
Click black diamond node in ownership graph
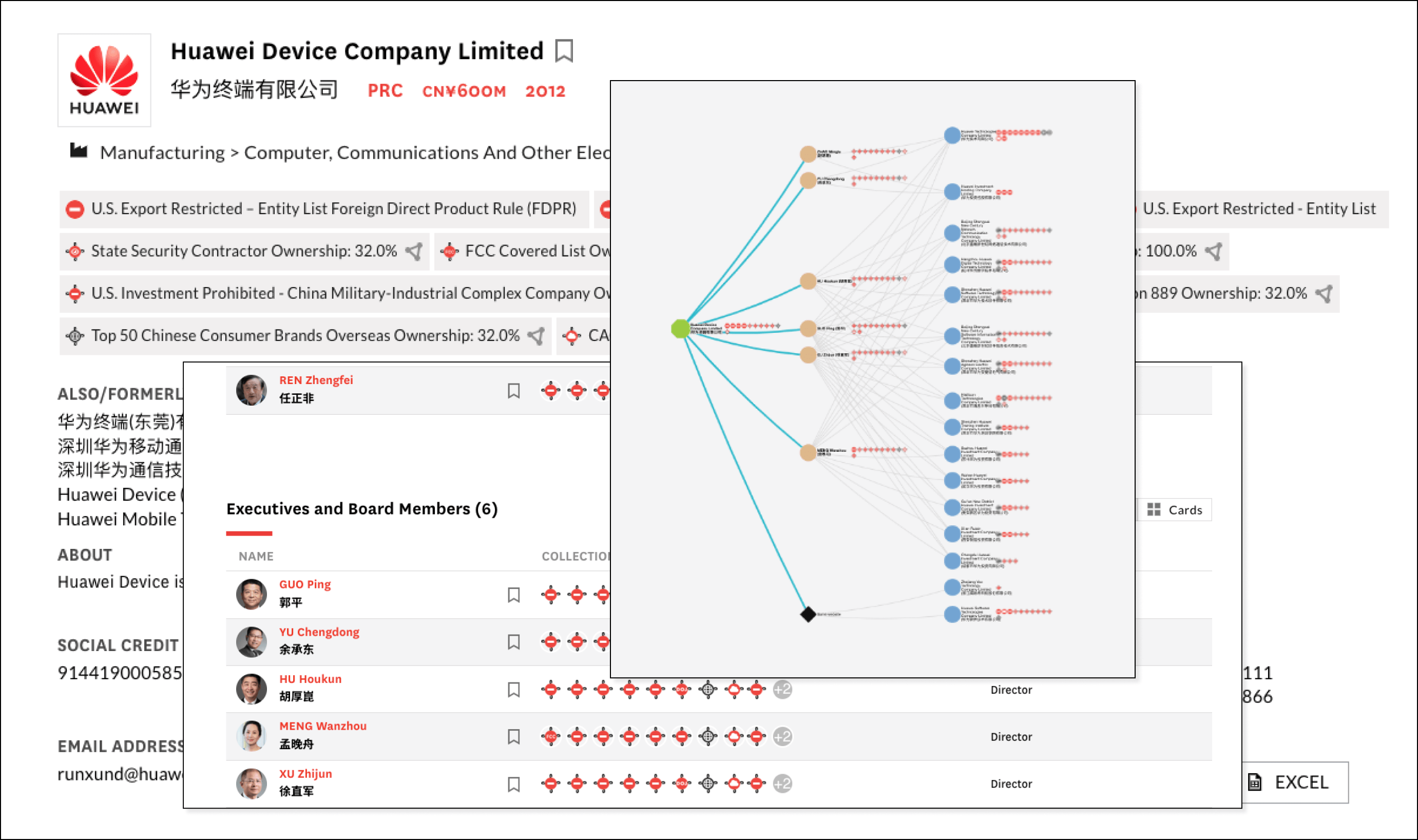tap(808, 614)
